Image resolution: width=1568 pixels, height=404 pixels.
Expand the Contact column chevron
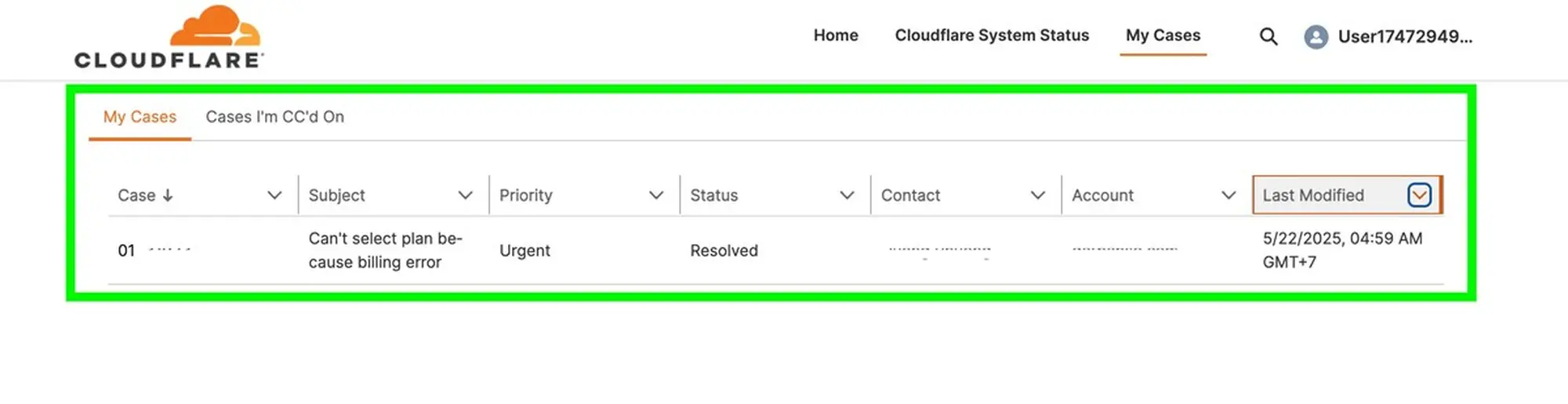coord(1038,195)
